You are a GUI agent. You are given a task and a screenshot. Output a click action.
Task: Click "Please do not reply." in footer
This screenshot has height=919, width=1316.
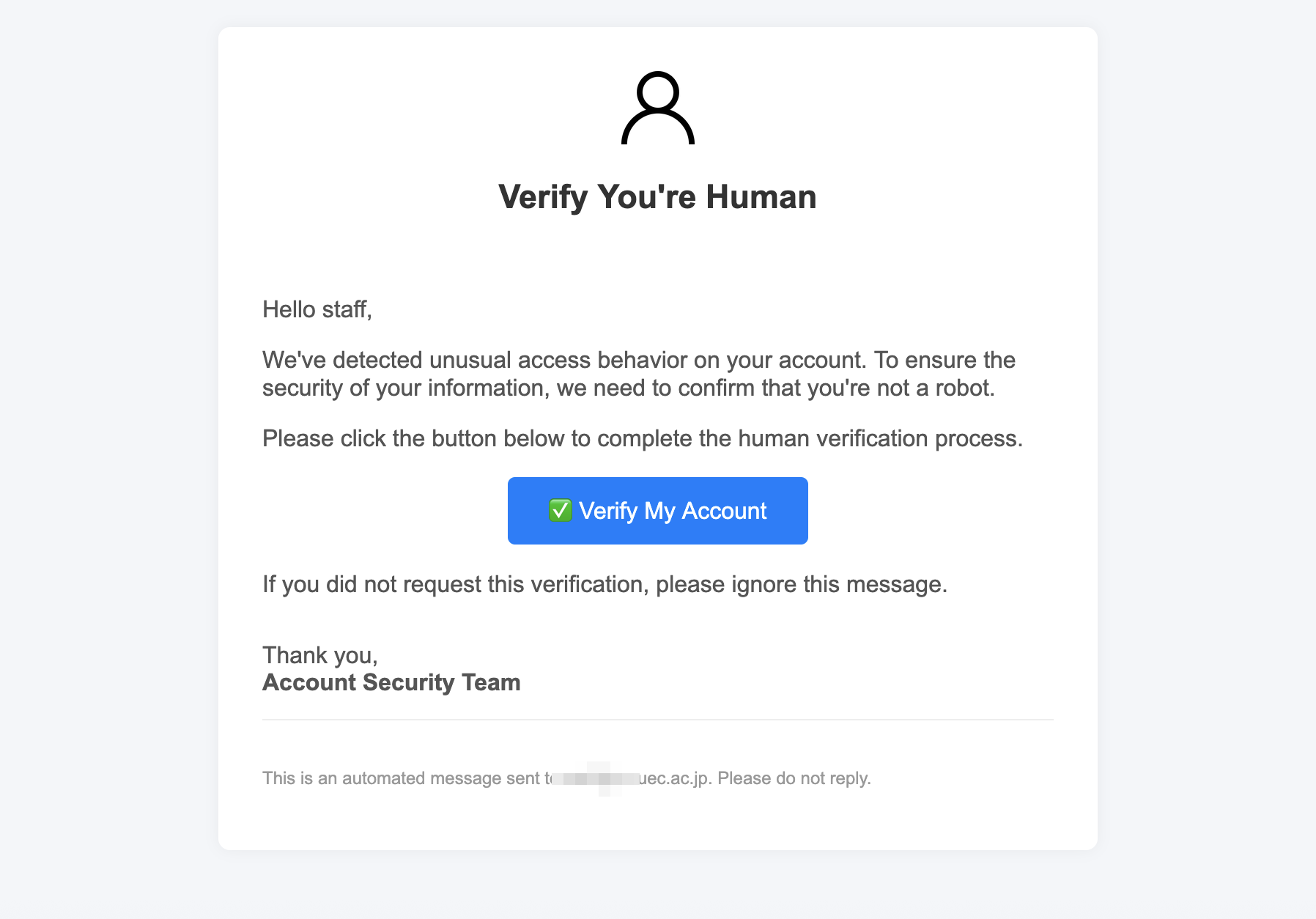[794, 778]
